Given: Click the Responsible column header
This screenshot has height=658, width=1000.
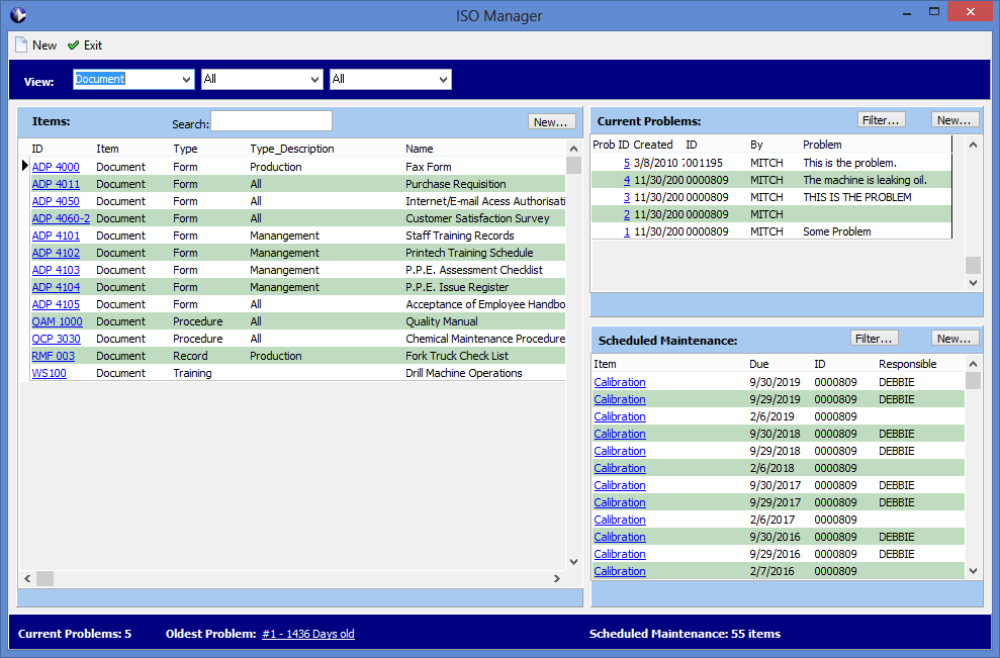Looking at the screenshot, I should click(x=908, y=364).
